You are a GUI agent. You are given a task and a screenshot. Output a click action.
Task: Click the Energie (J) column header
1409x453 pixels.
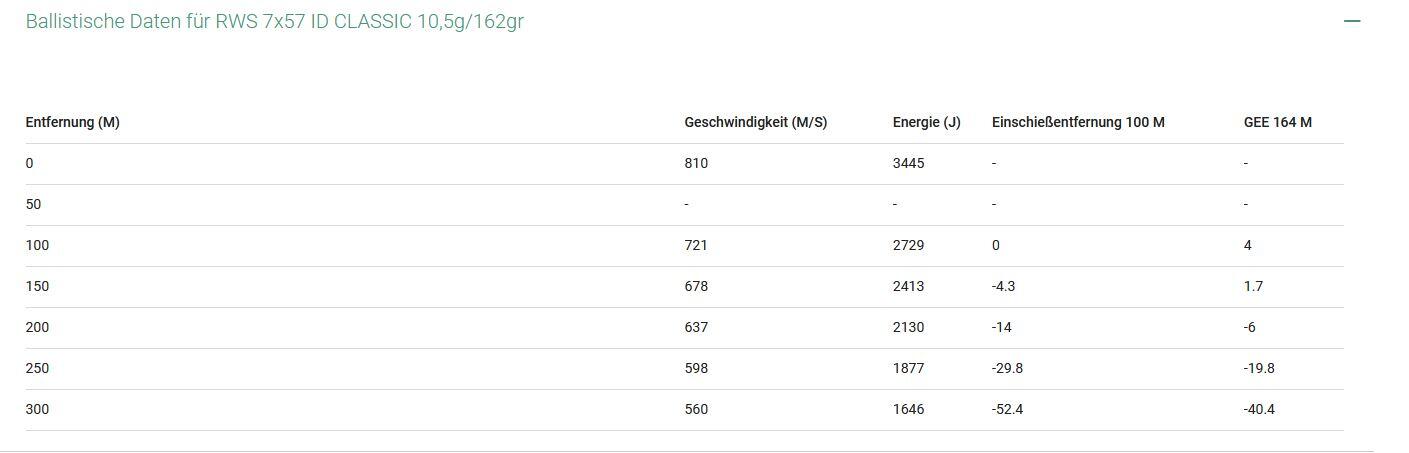pyautogui.click(x=926, y=122)
